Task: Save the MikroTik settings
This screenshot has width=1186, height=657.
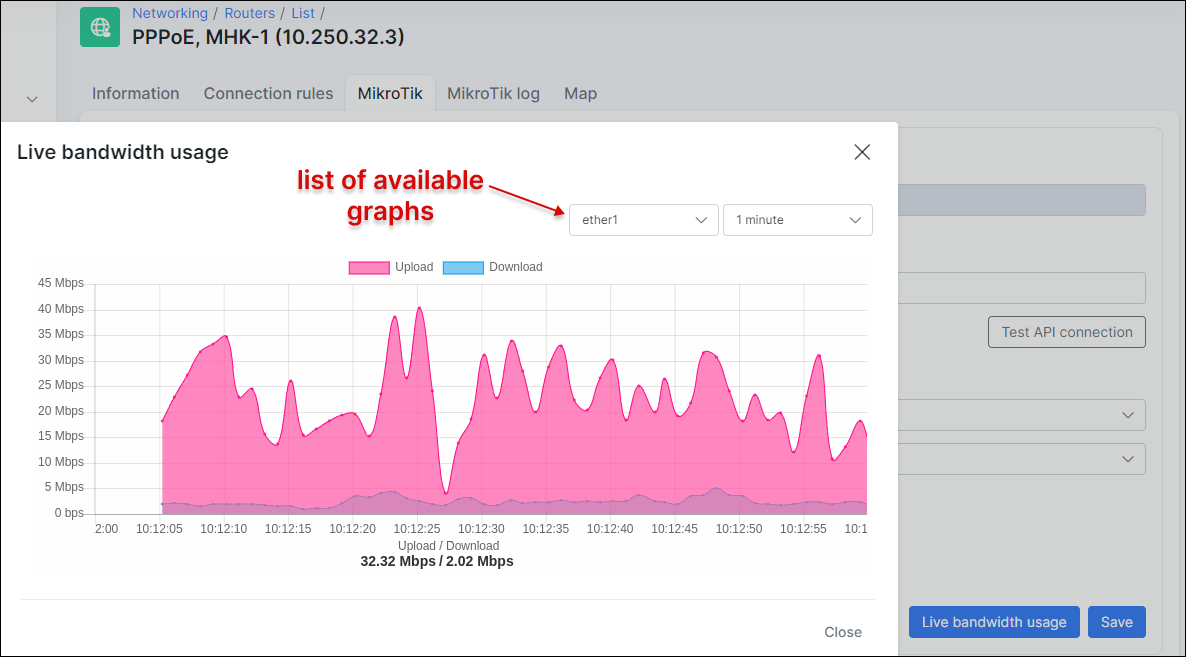Action: [1116, 622]
